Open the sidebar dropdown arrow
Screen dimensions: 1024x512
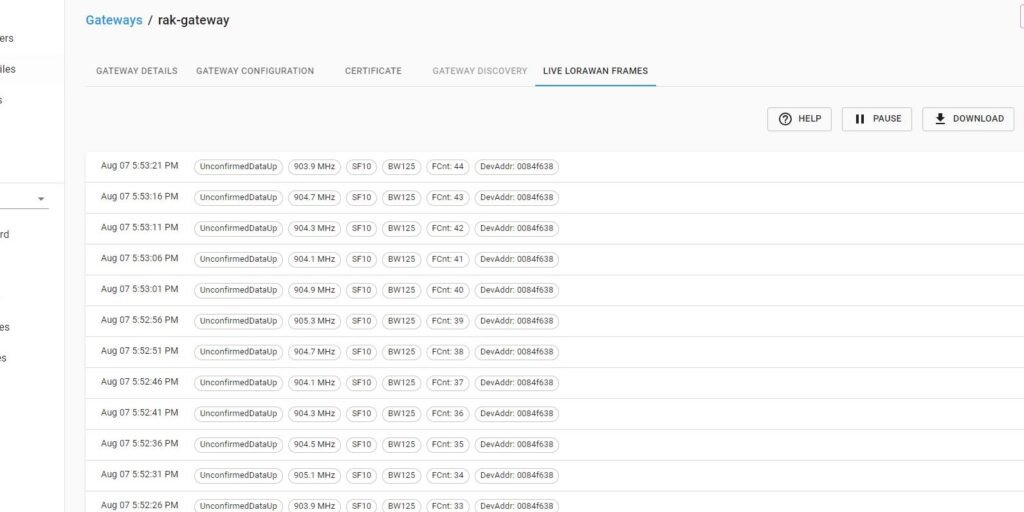tap(41, 199)
